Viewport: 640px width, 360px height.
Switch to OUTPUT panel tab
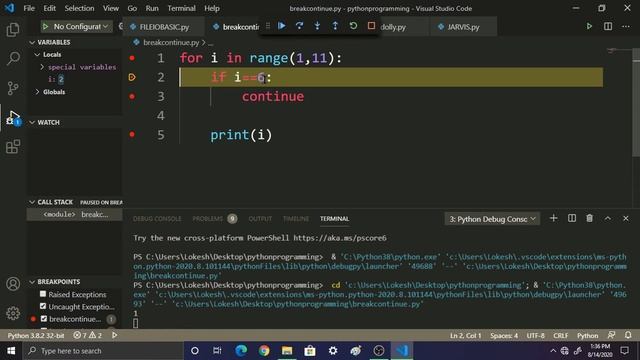pyautogui.click(x=260, y=219)
